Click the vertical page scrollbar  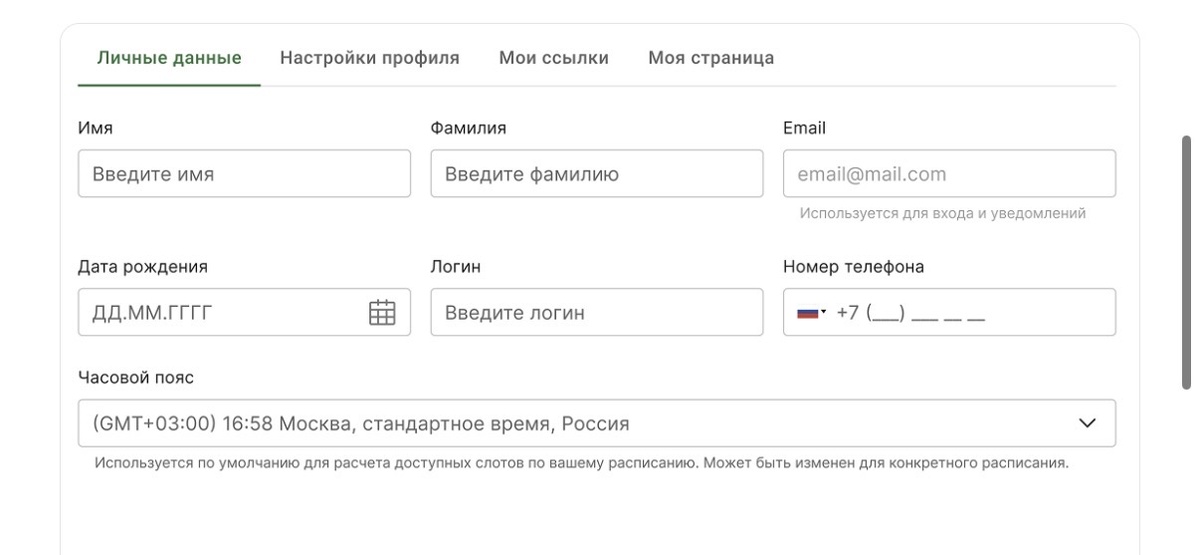(x=1187, y=262)
